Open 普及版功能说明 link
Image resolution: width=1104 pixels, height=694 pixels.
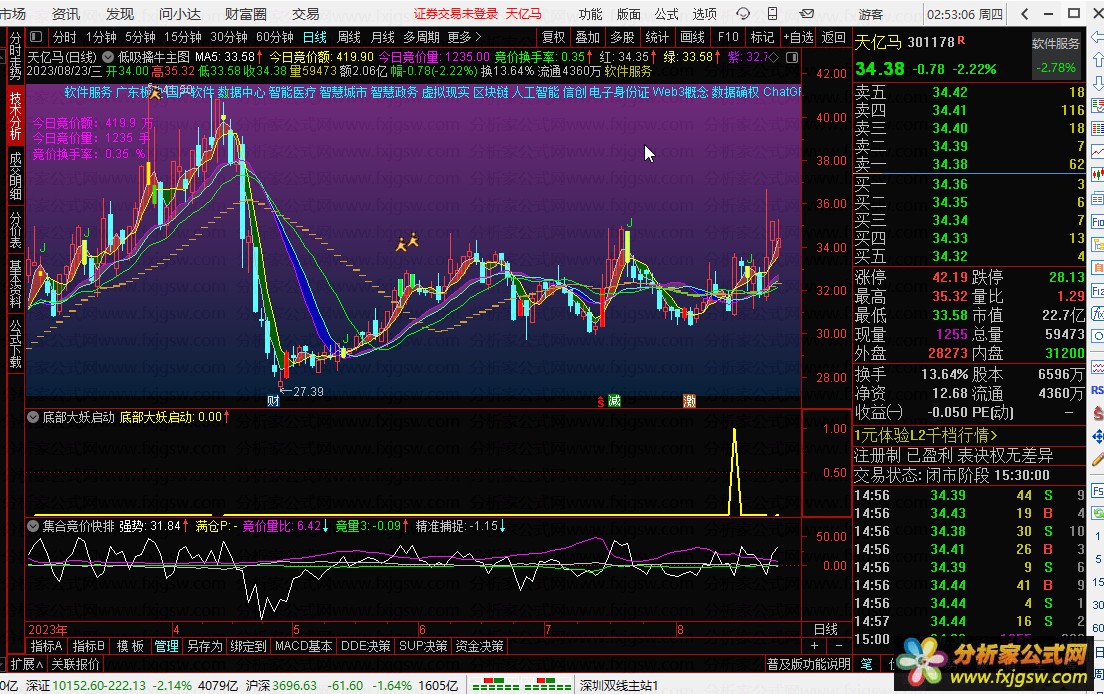(809, 664)
